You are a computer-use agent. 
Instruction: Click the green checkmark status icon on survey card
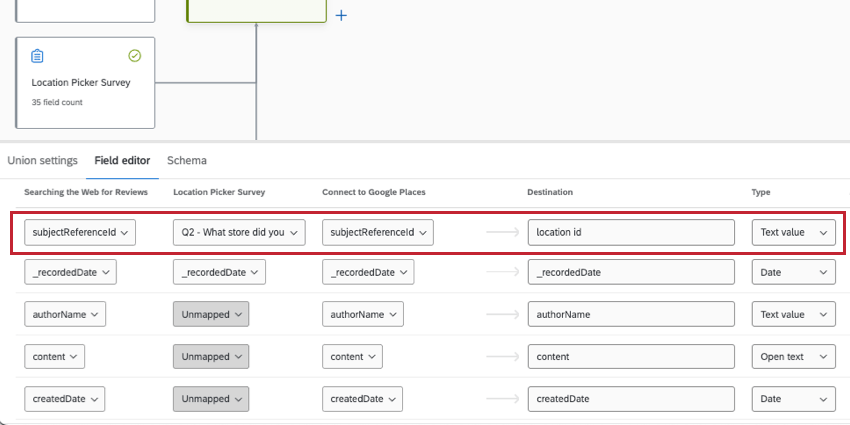coord(135,56)
